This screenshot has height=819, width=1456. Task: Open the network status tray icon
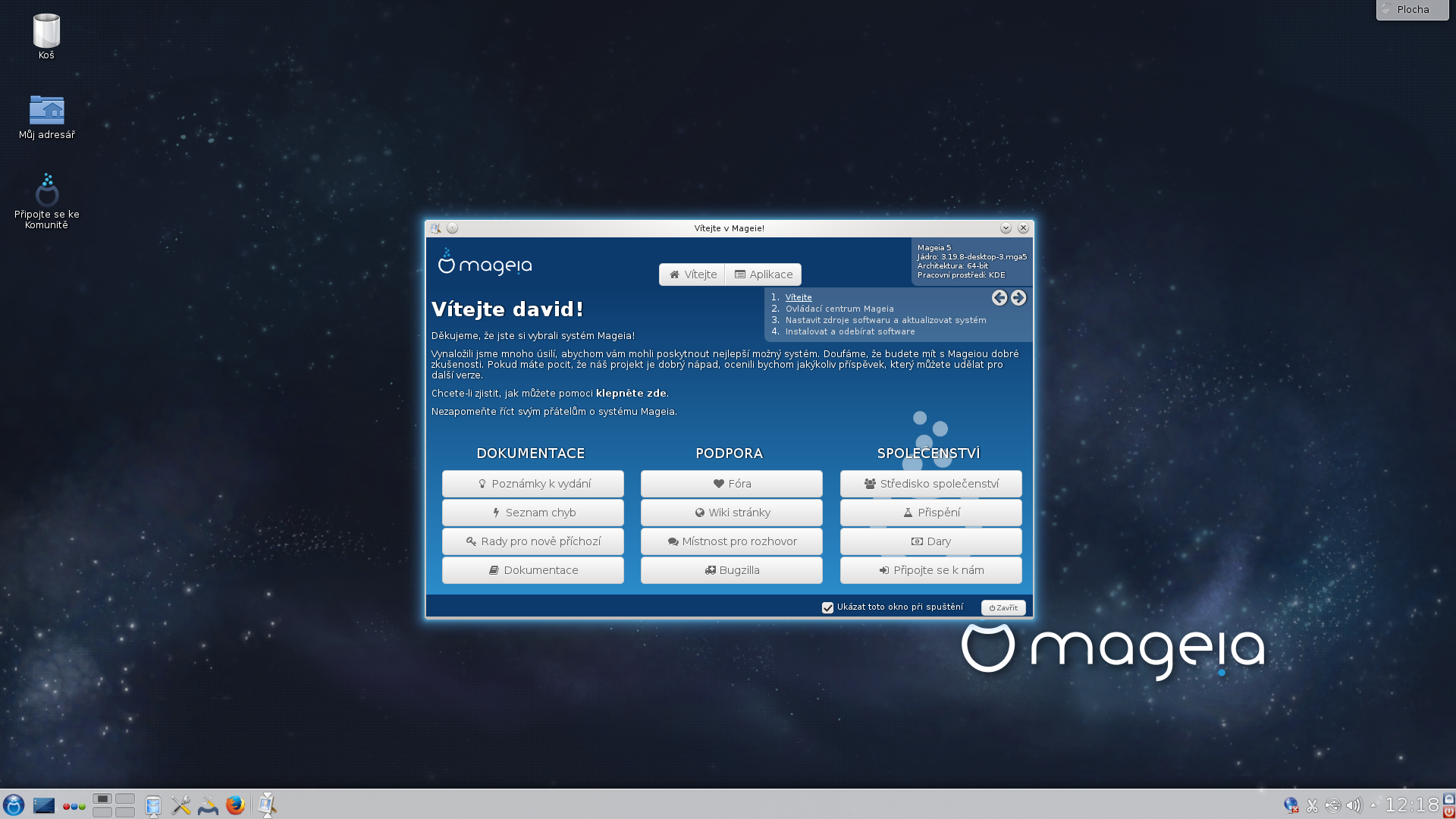pos(1291,805)
